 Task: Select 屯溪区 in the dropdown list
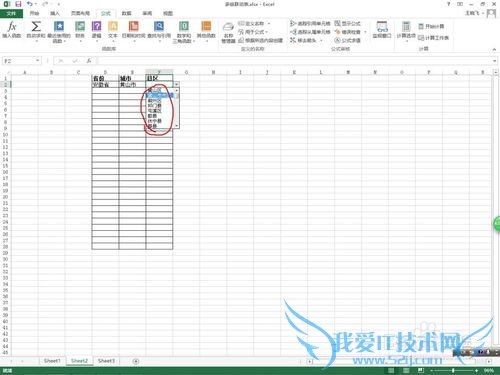pyautogui.click(x=154, y=111)
